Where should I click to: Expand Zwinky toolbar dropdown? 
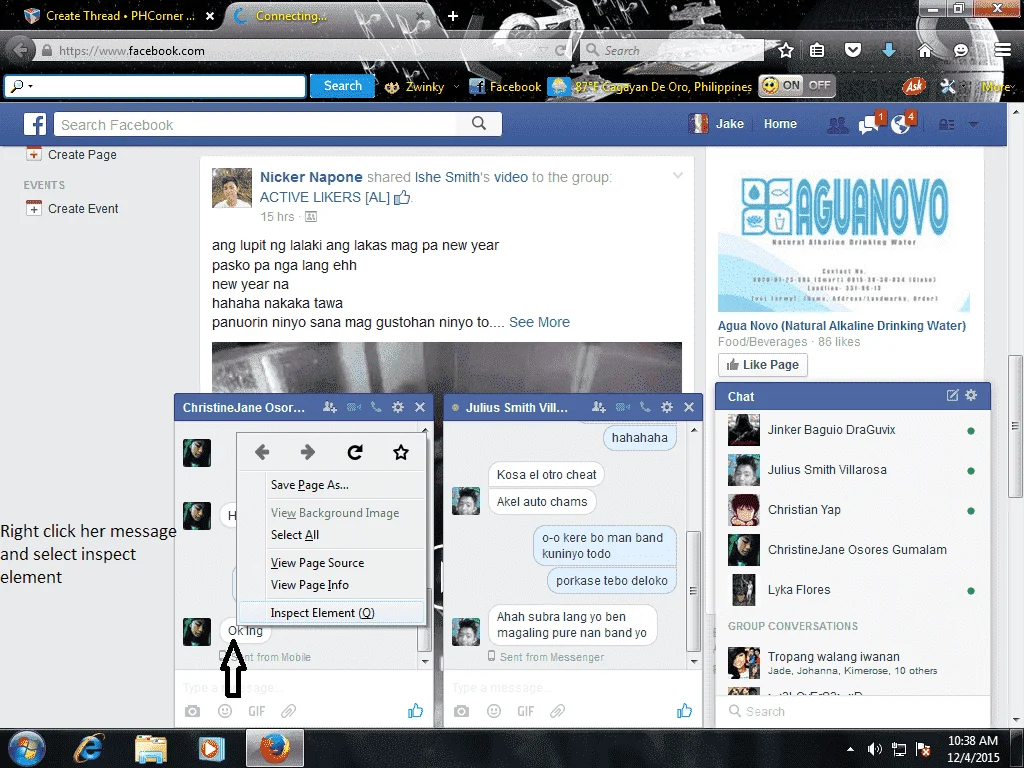point(456,86)
